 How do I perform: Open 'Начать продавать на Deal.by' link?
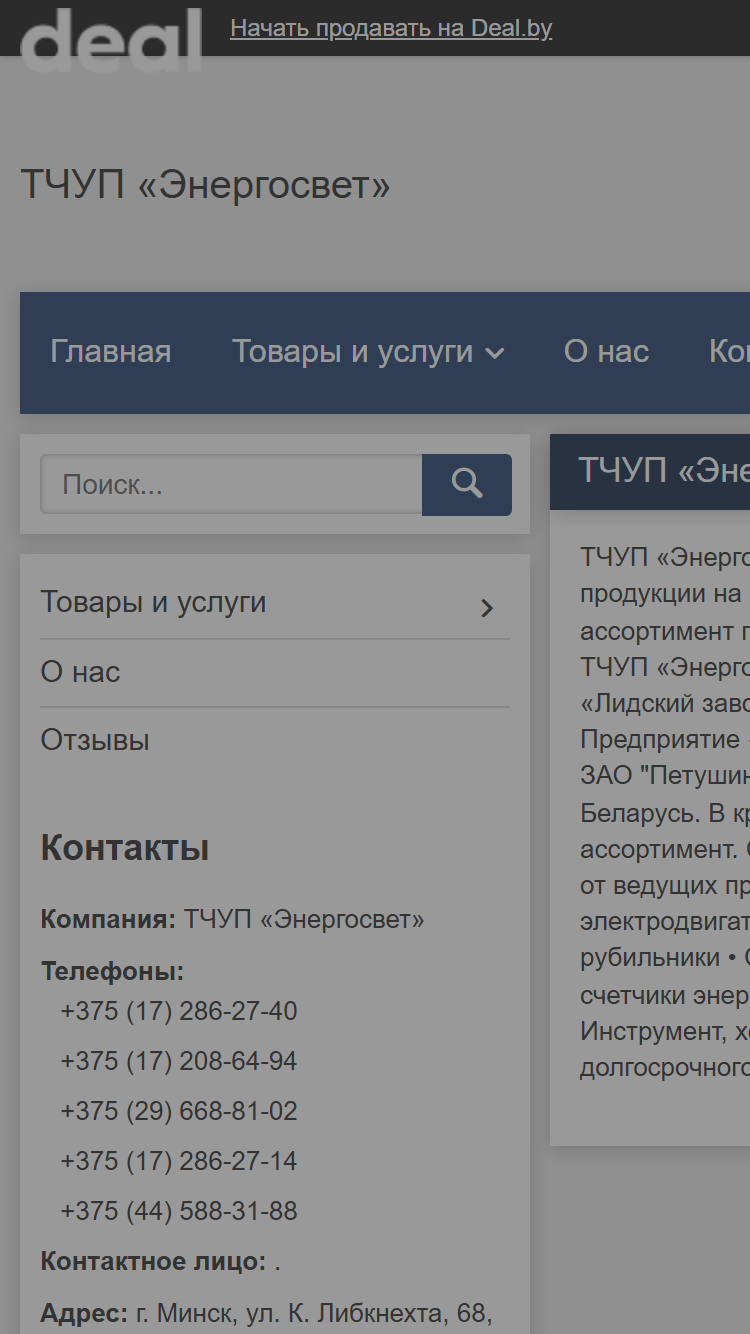click(391, 28)
